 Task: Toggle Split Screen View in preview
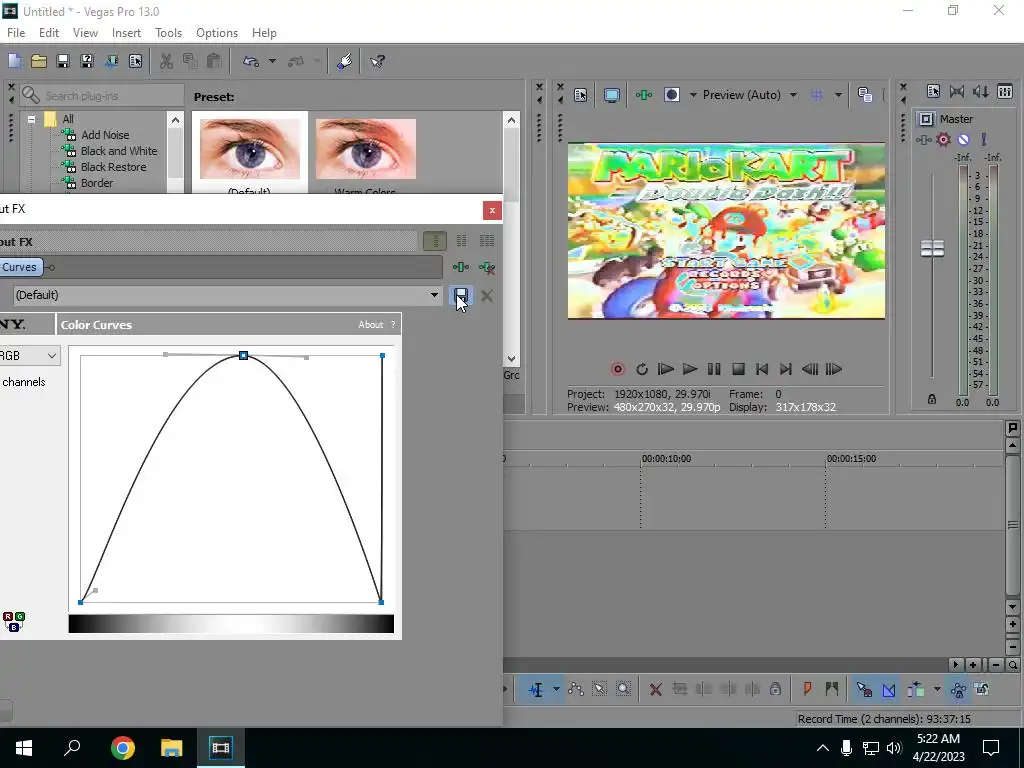point(672,95)
